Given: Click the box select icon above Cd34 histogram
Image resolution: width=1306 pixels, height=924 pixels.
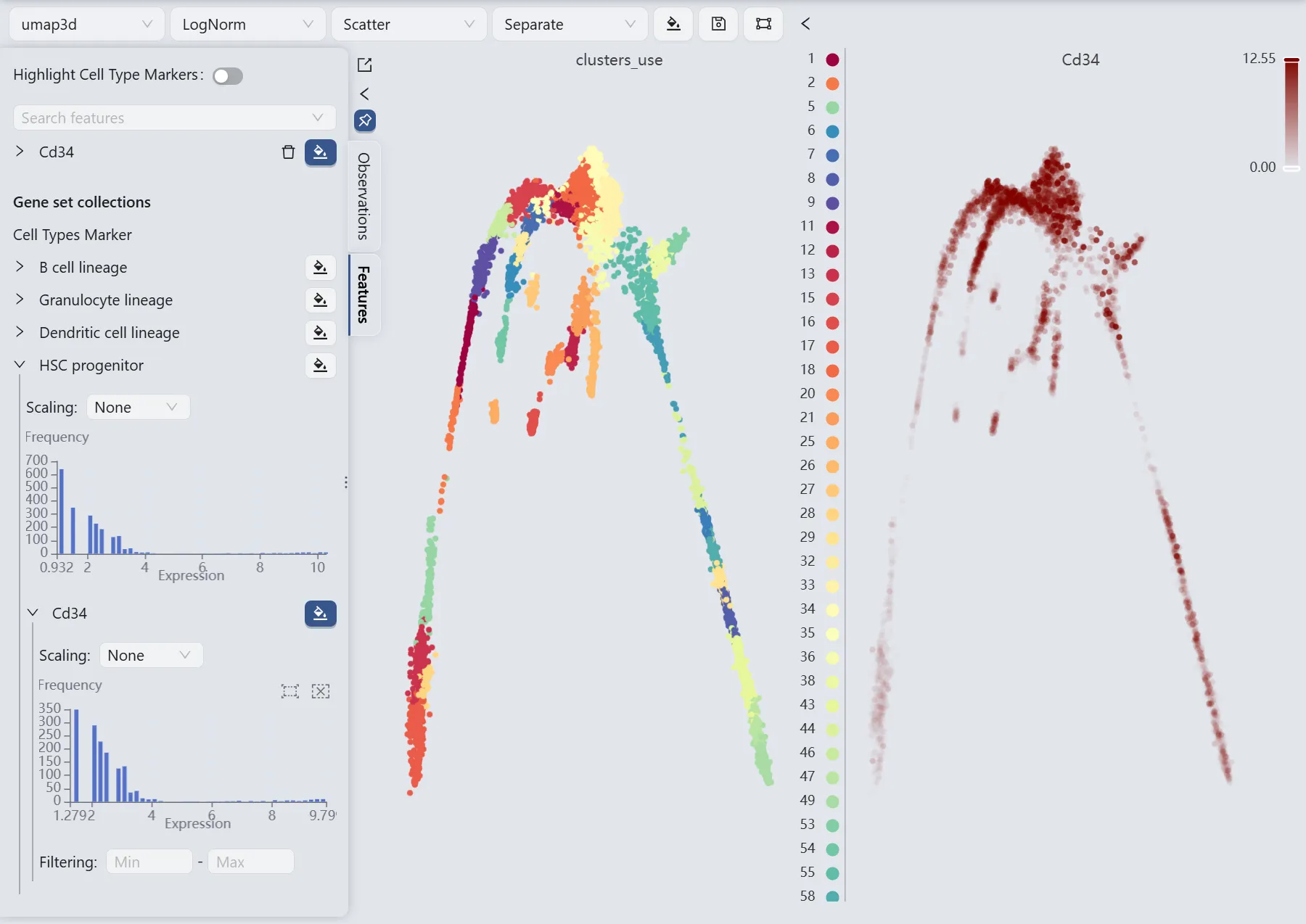Looking at the screenshot, I should pyautogui.click(x=290, y=691).
